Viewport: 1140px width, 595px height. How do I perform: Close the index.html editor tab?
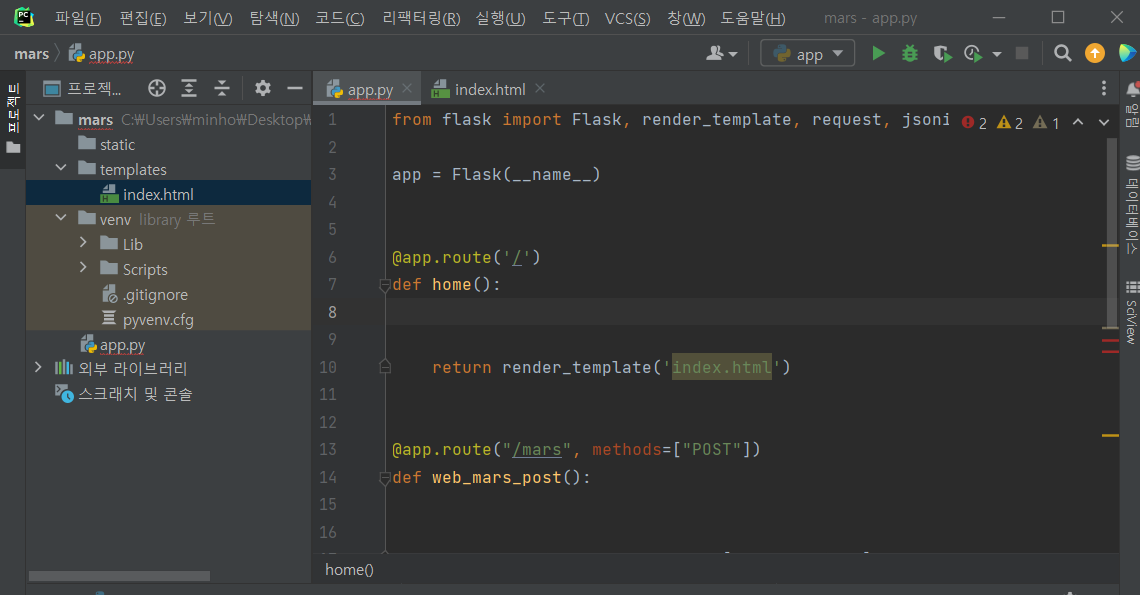coord(539,88)
